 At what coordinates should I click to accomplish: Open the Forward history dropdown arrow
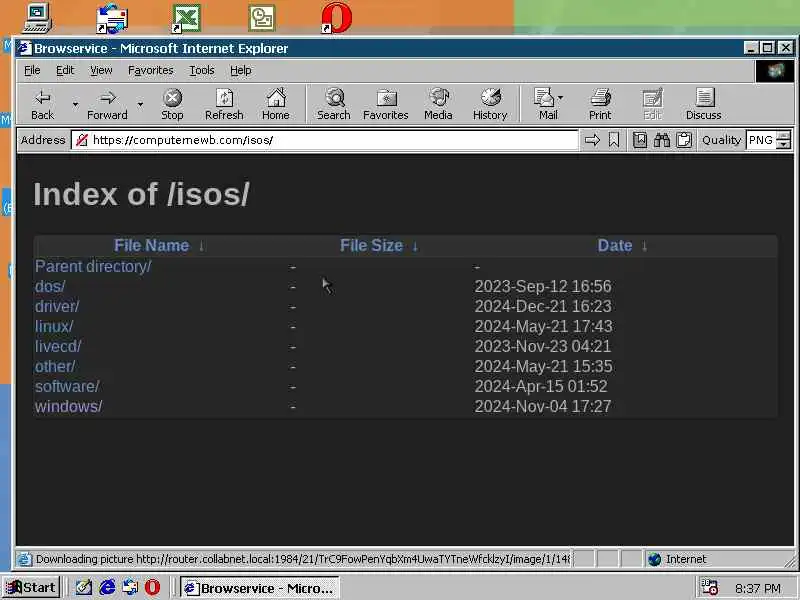click(140, 104)
